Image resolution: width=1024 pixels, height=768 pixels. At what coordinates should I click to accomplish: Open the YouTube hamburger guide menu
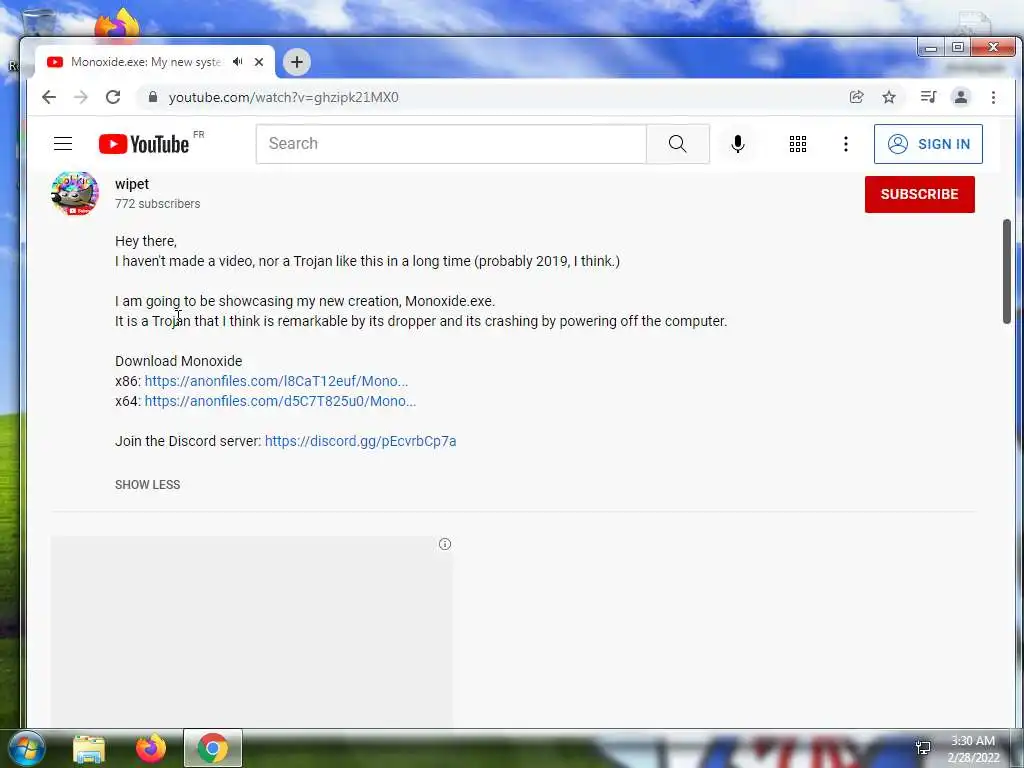click(63, 144)
